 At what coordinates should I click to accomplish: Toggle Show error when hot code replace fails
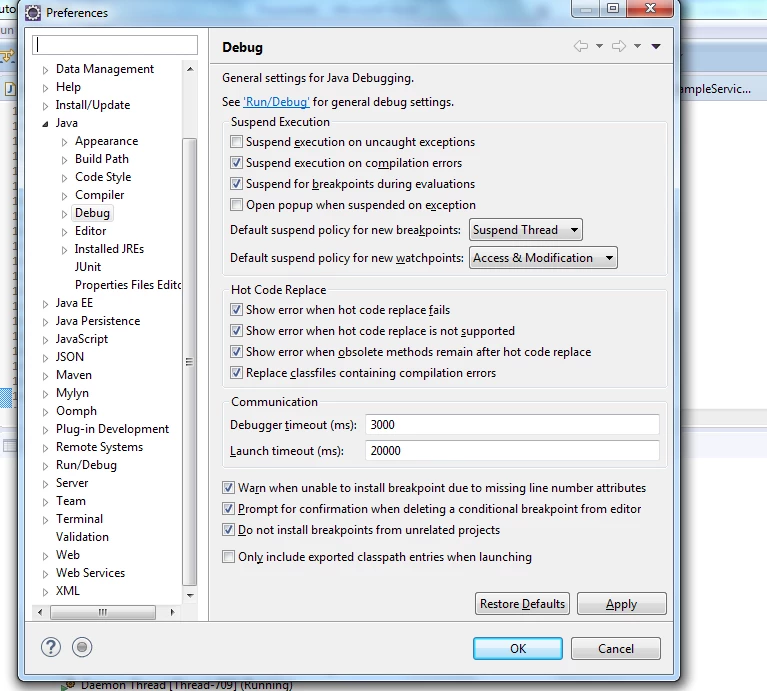236,310
